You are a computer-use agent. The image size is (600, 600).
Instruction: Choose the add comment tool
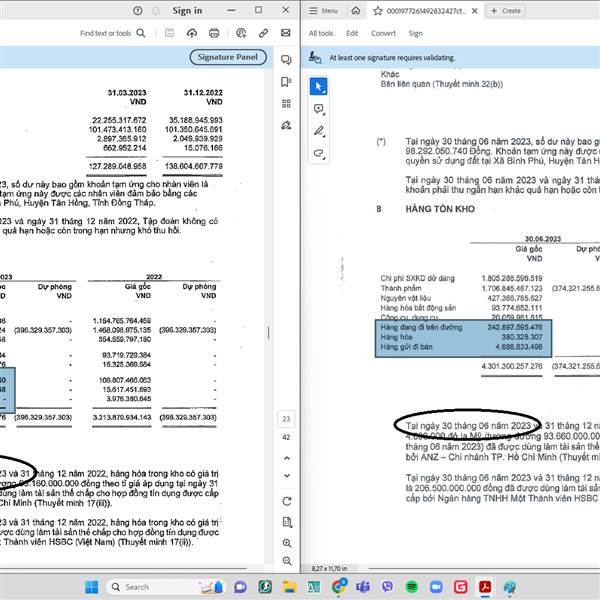point(318,109)
